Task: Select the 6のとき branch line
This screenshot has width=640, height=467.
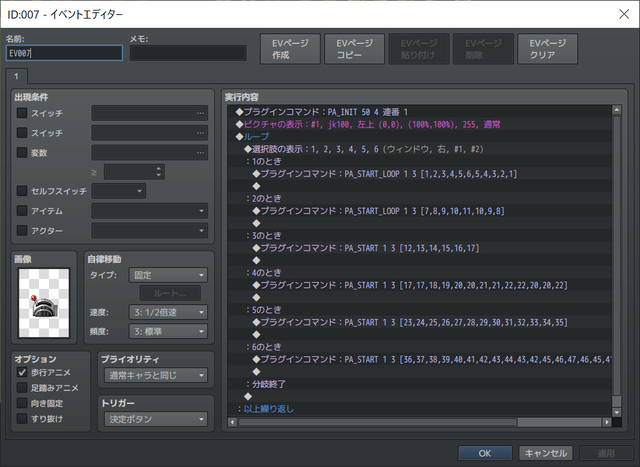Action: click(420, 347)
